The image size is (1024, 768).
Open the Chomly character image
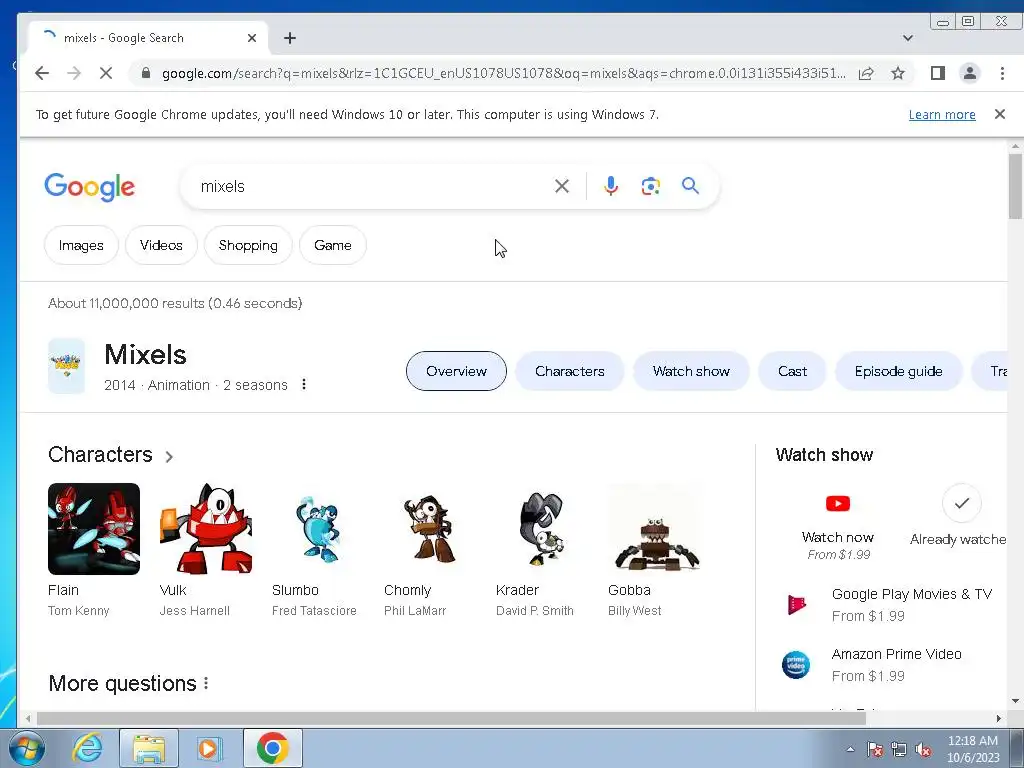[430, 529]
